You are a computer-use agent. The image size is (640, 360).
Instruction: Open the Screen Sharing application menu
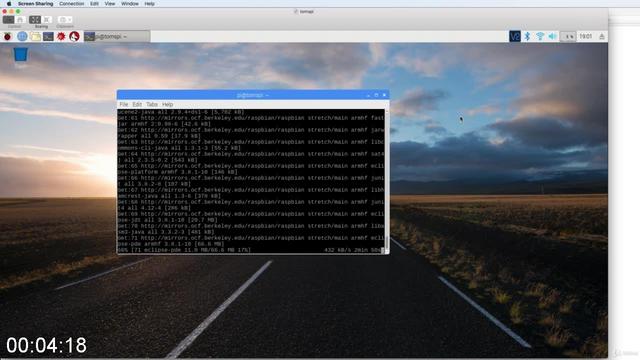(x=36, y=4)
